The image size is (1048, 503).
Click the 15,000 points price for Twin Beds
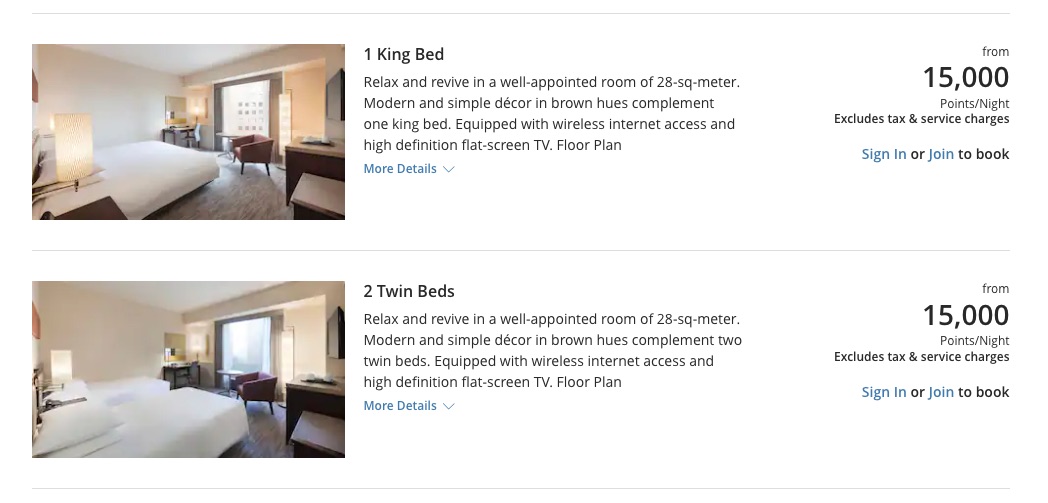point(965,315)
